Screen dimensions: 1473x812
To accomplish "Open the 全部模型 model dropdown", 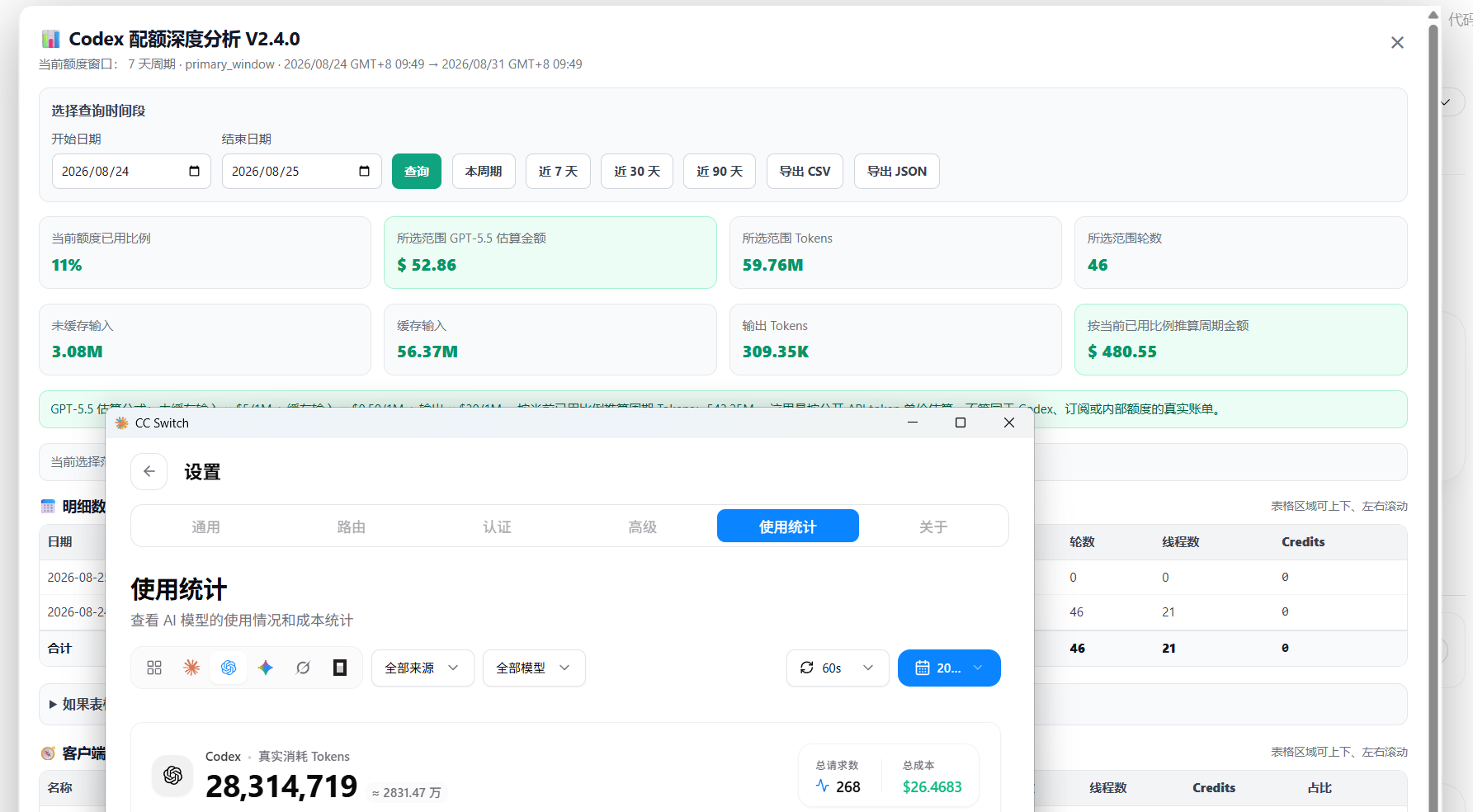I will click(534, 668).
